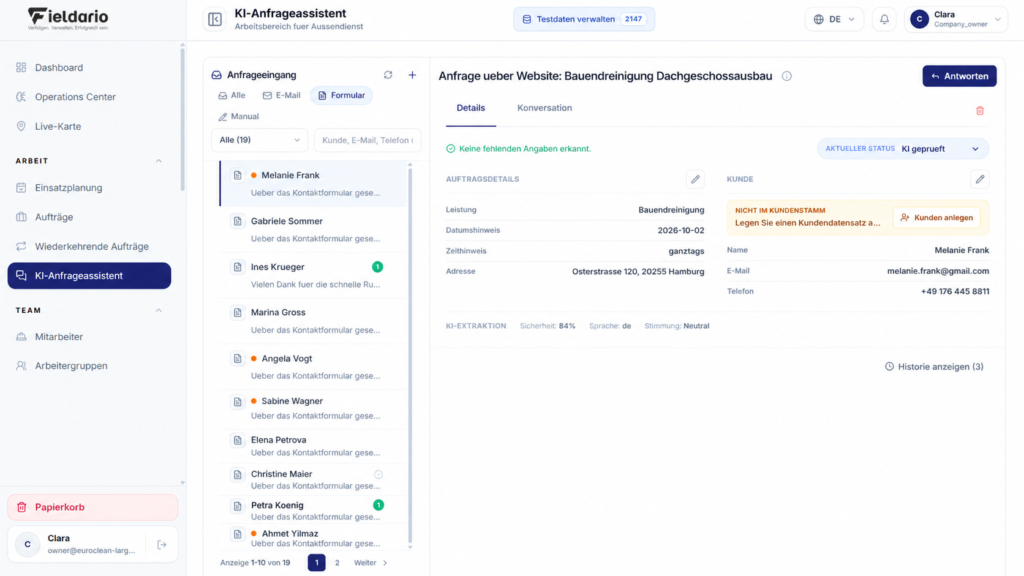Click the info icon next to the inquiry title
1024x576 pixels.
787,76
